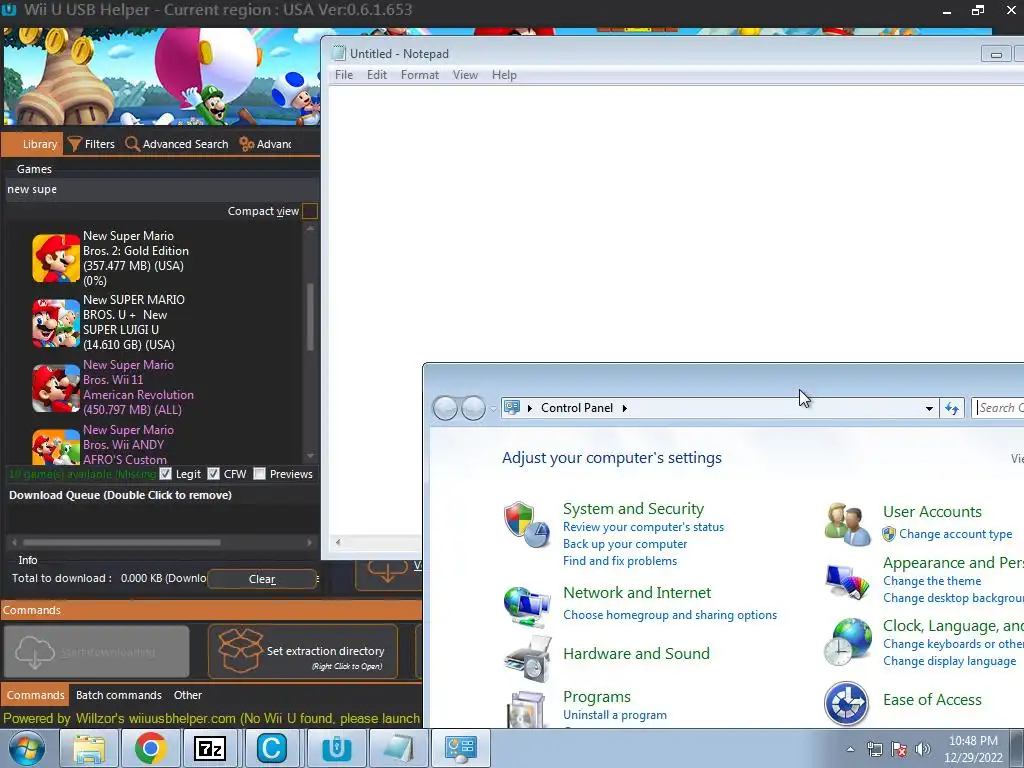
Task: Open the address bar history dropdown arrow
Action: [929, 408]
